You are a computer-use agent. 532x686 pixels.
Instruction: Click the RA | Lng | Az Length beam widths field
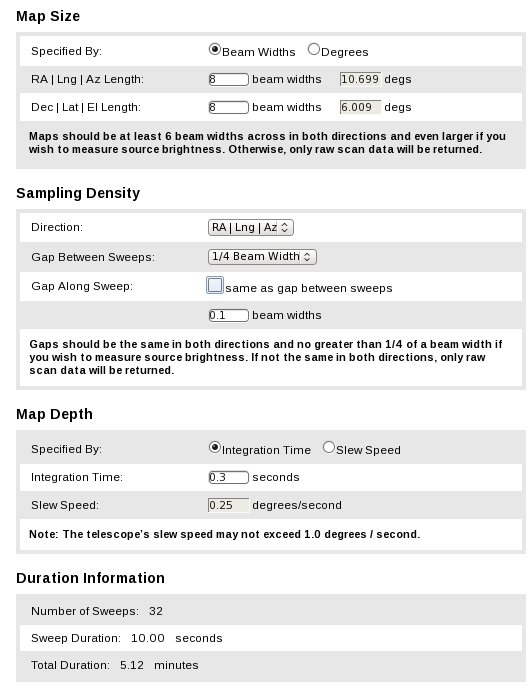coord(228,79)
